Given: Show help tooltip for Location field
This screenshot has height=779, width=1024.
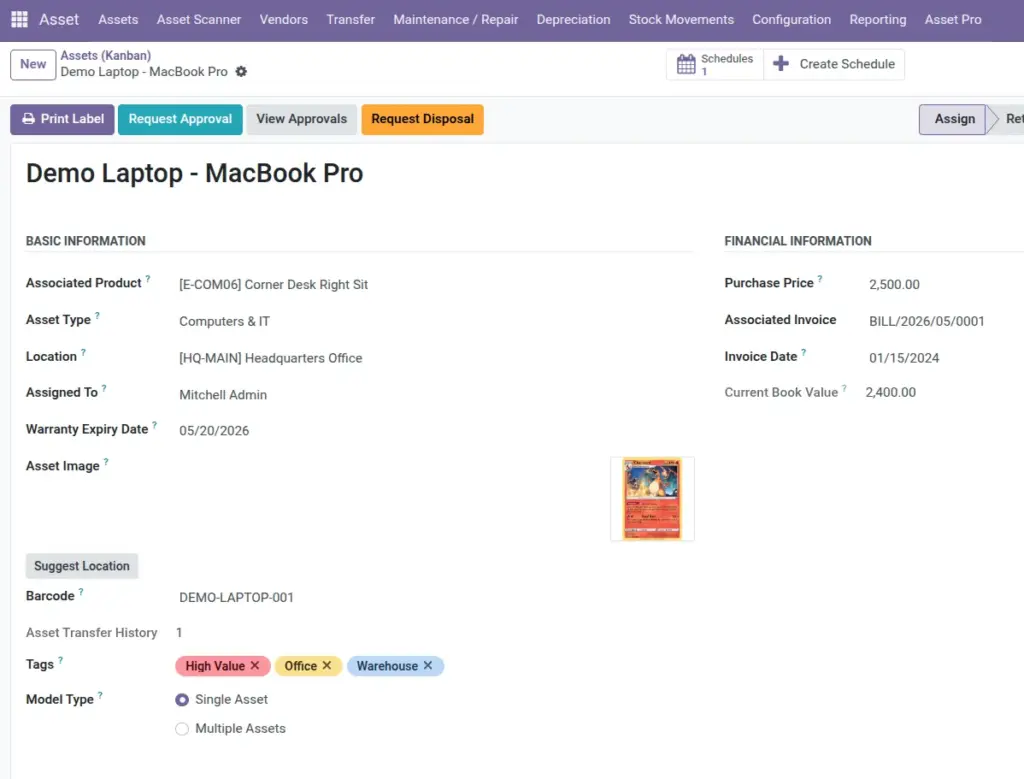Looking at the screenshot, I should [83, 353].
